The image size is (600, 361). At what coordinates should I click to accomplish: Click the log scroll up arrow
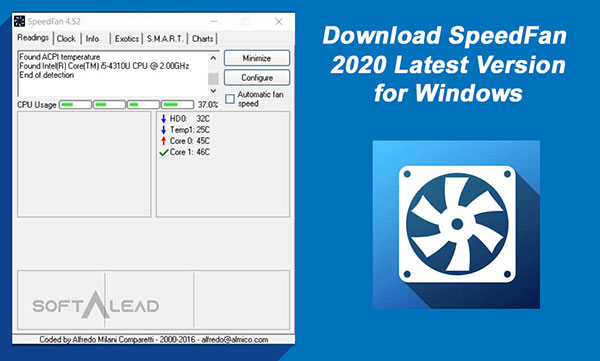point(214,58)
